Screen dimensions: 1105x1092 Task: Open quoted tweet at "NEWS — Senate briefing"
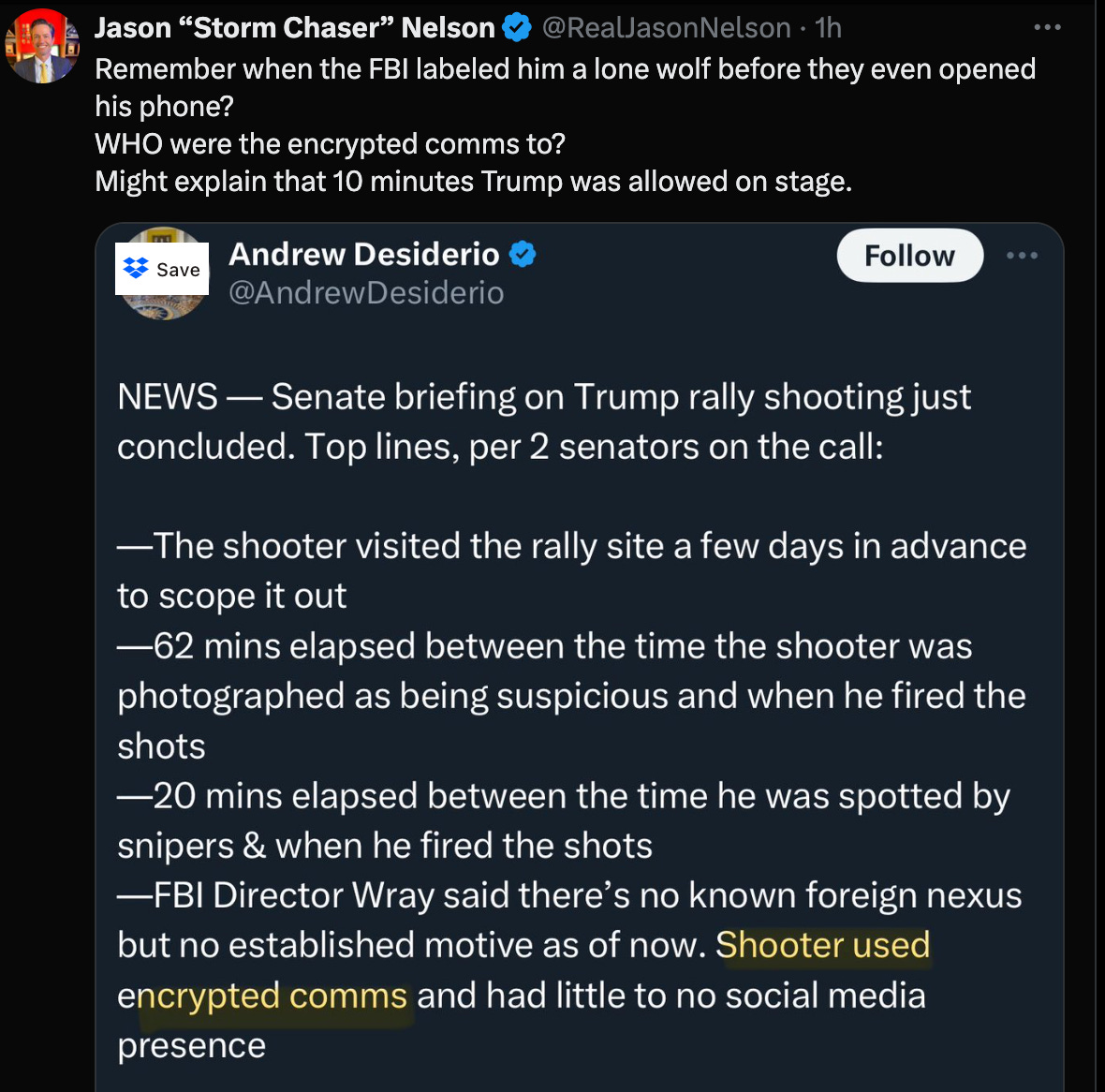coord(543,397)
